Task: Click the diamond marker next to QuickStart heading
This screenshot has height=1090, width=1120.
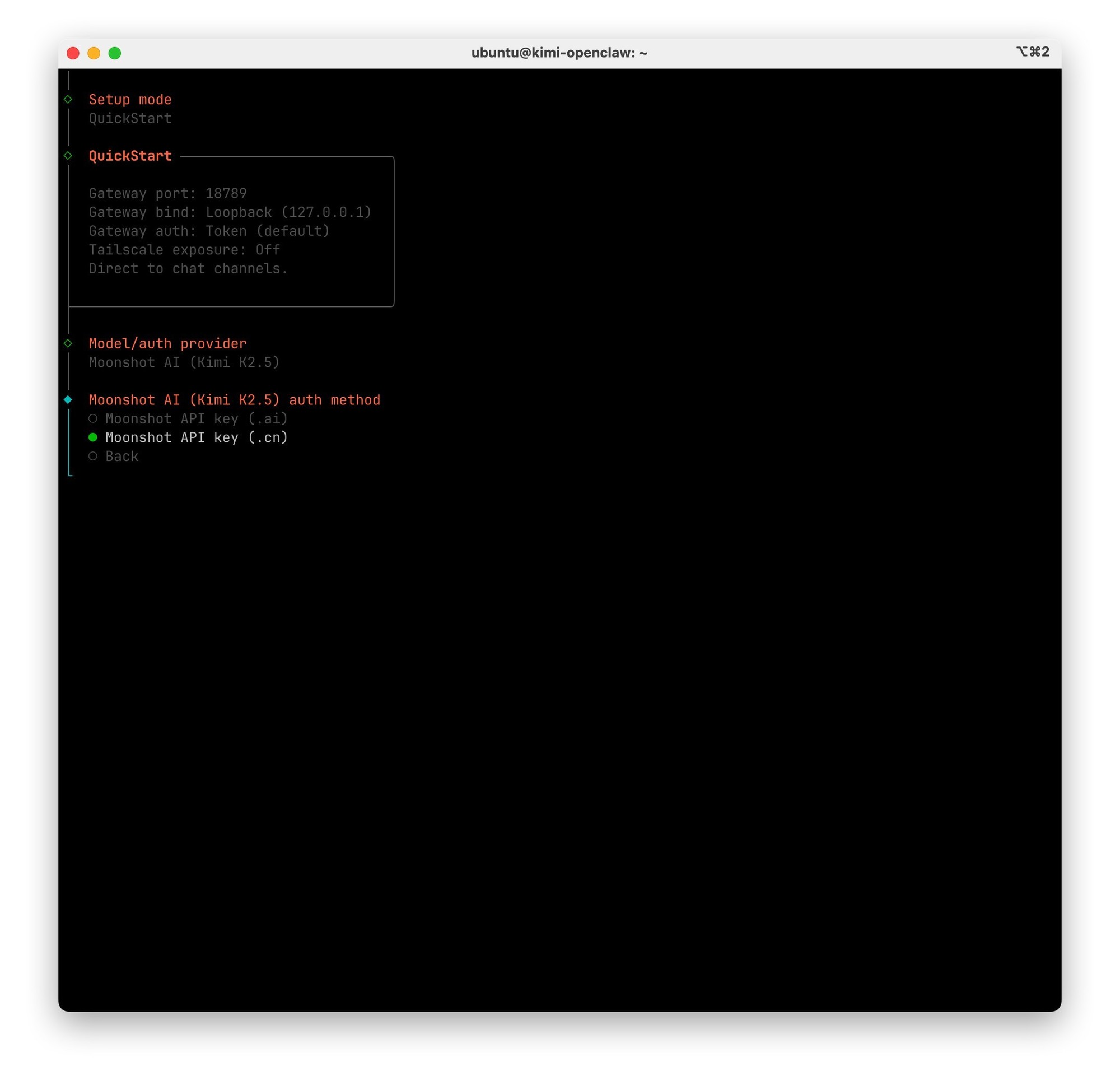Action: pos(68,156)
